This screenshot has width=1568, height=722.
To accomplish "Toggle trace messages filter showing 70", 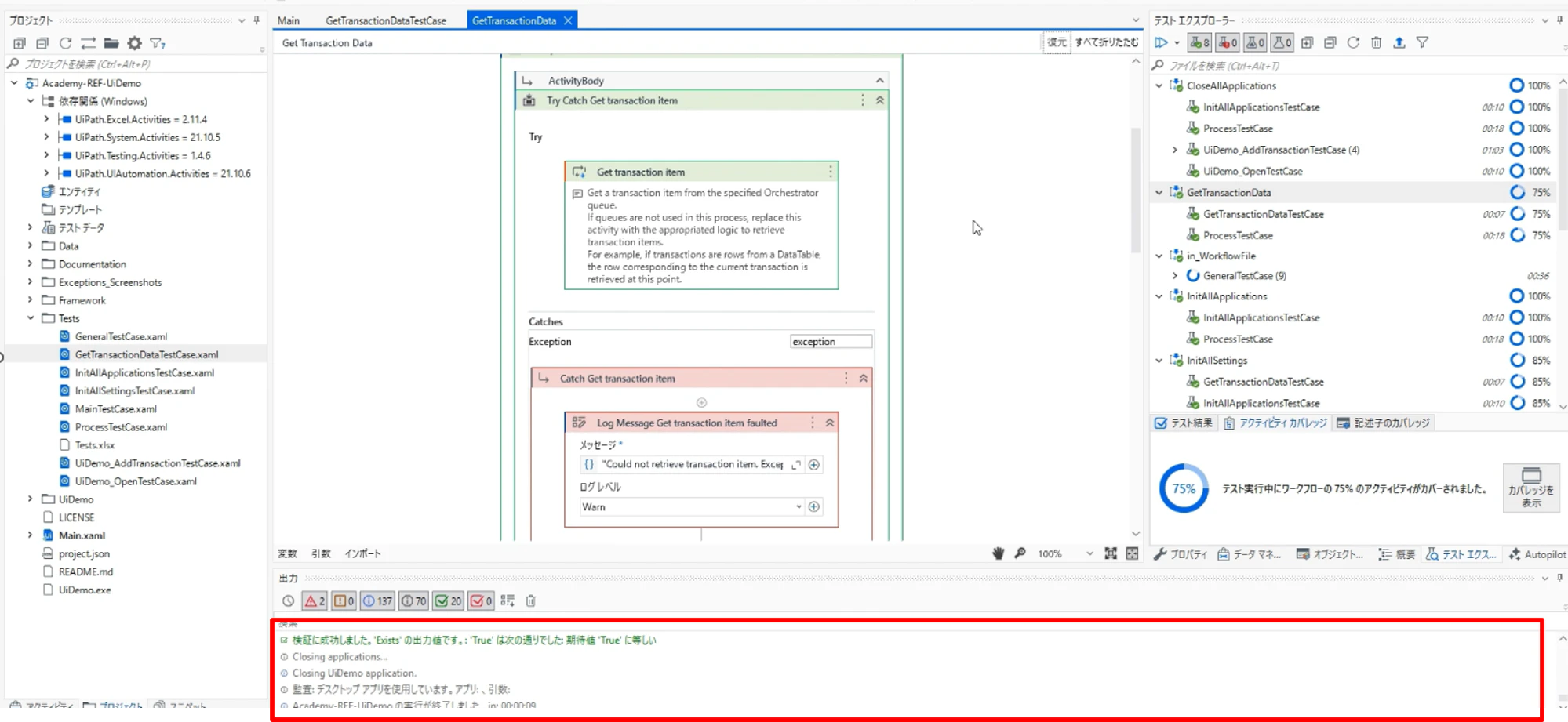I will tap(414, 601).
